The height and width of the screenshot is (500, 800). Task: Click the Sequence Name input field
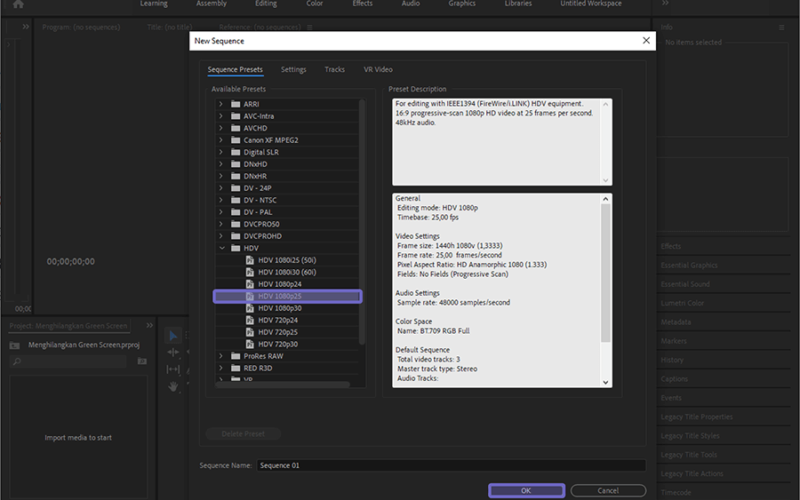point(451,465)
